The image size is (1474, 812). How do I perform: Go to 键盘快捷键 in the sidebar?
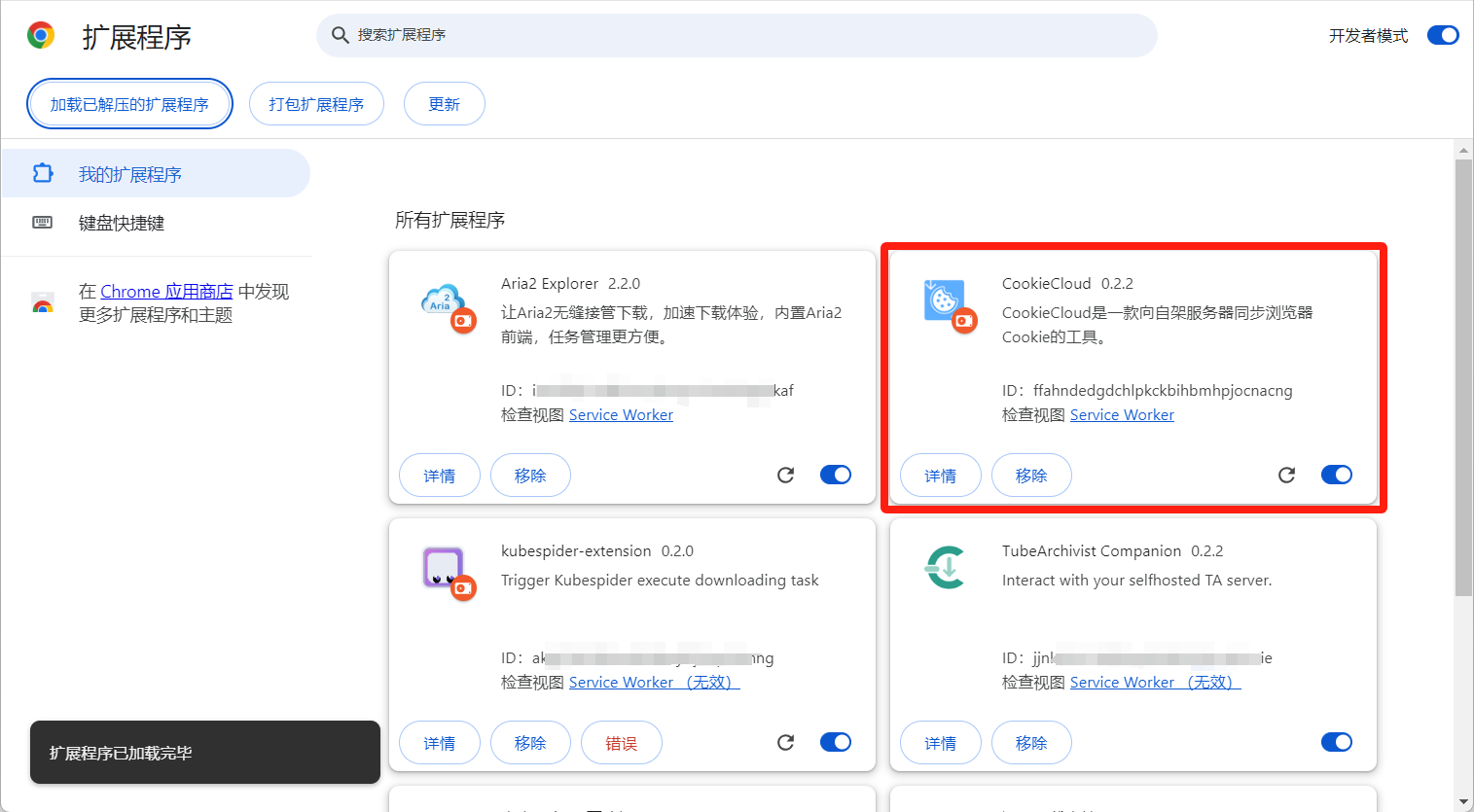(122, 223)
